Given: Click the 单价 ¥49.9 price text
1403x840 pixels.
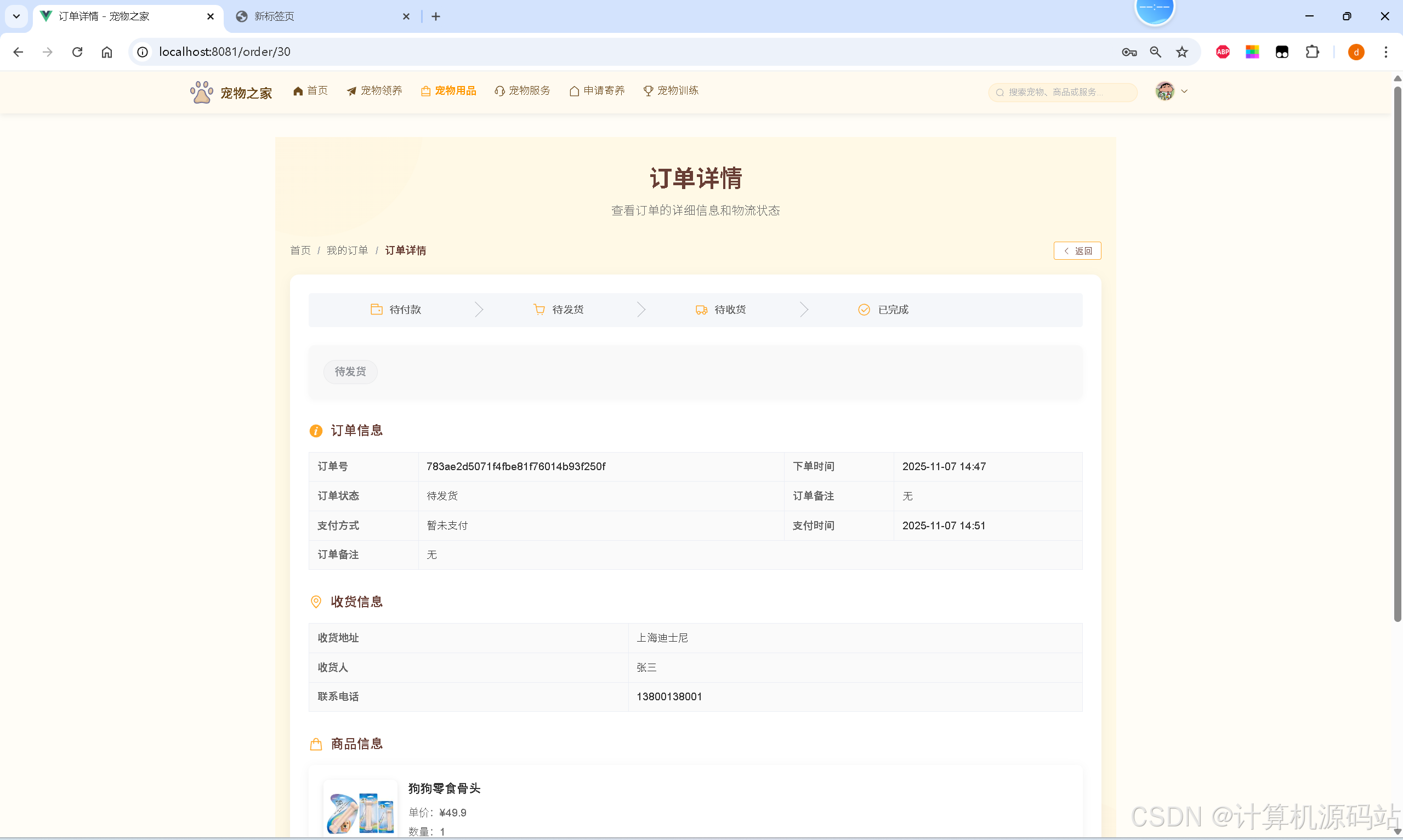Looking at the screenshot, I should coord(437,813).
